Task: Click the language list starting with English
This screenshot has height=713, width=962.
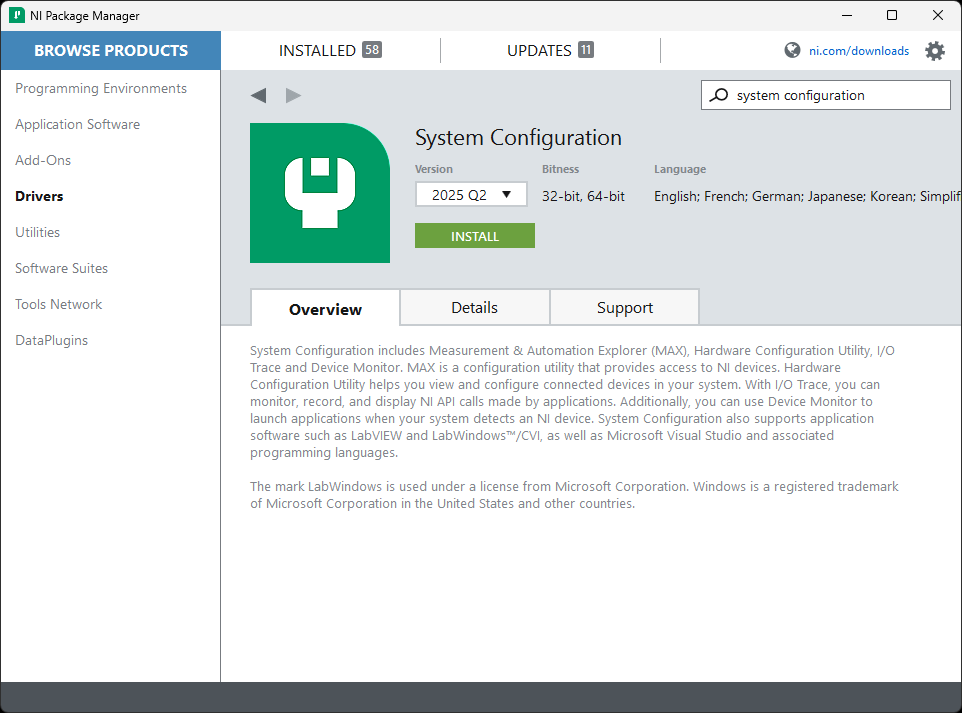Action: click(x=807, y=196)
